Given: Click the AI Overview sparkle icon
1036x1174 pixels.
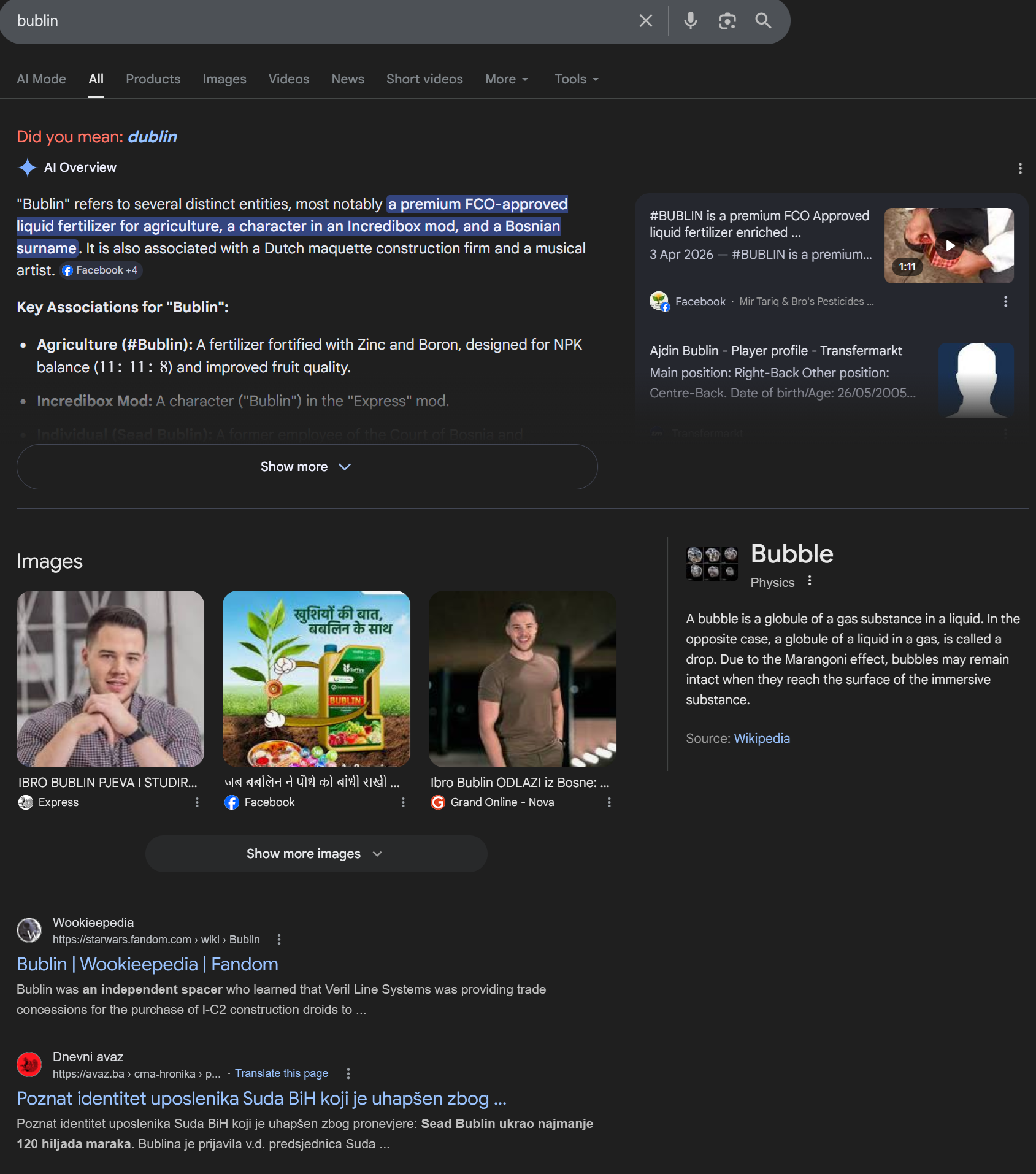Looking at the screenshot, I should (x=28, y=167).
